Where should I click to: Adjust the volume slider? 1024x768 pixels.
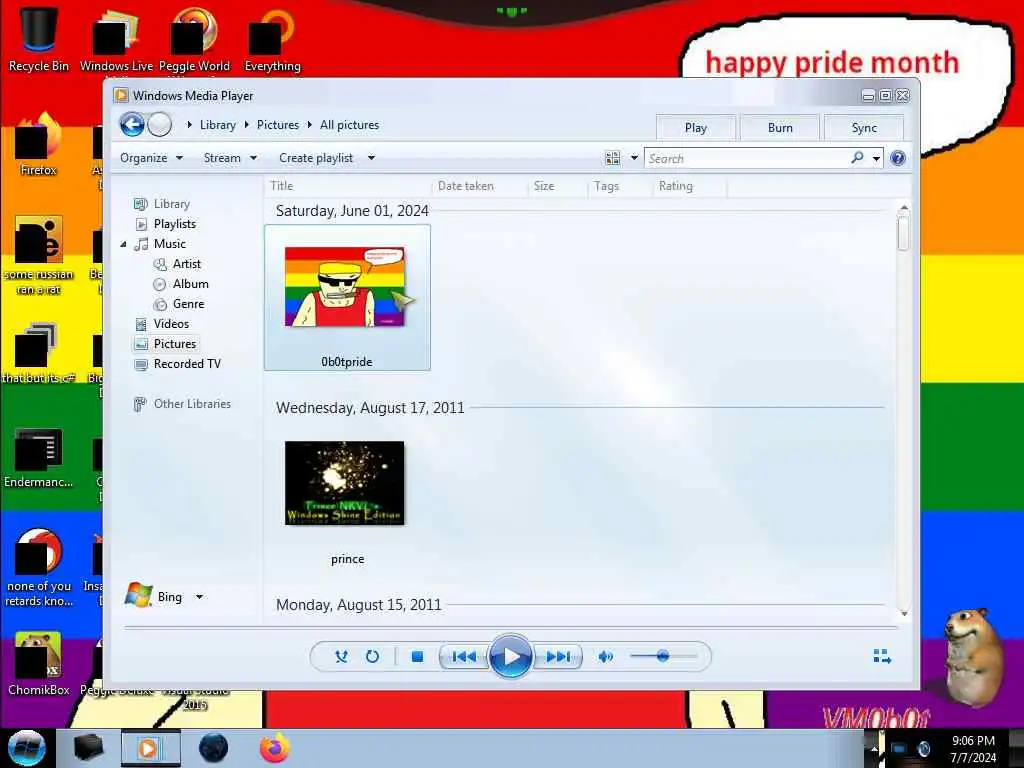pyautogui.click(x=664, y=656)
